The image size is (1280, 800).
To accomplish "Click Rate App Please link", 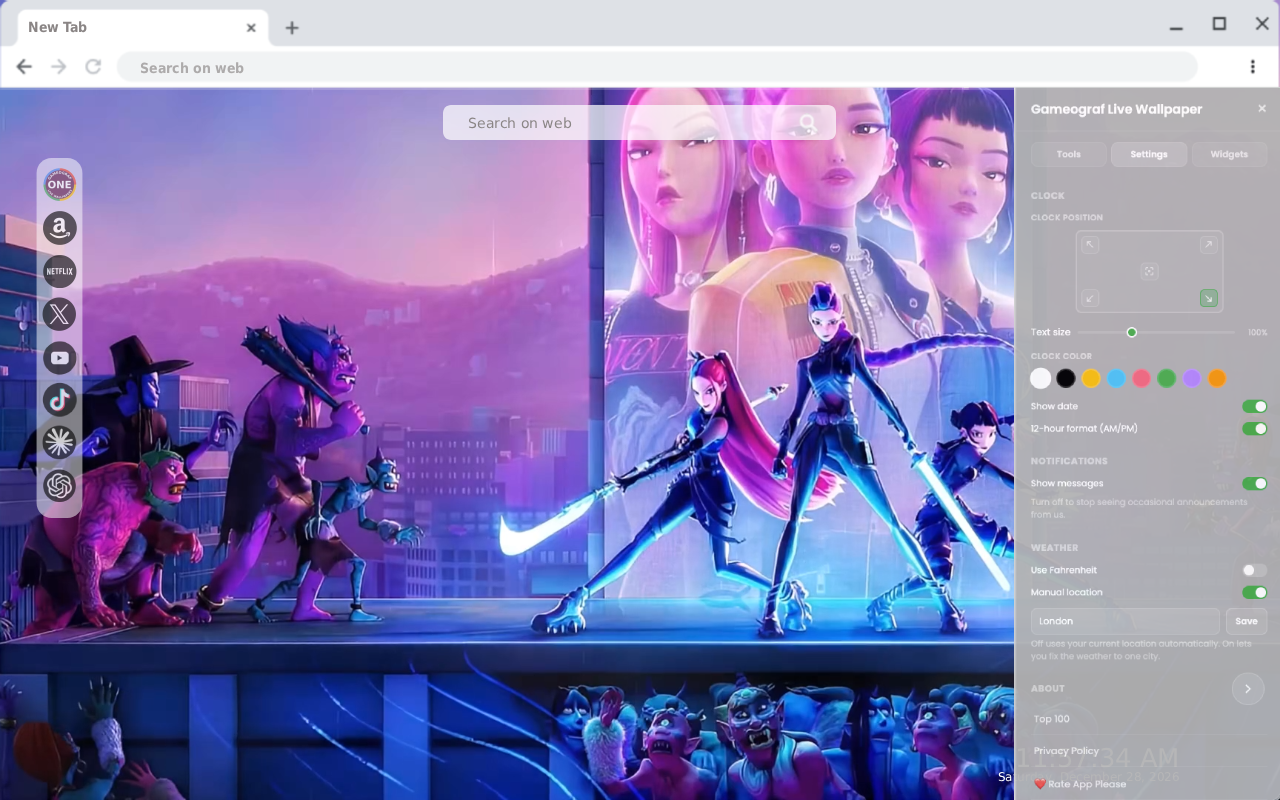I will coord(1080,784).
